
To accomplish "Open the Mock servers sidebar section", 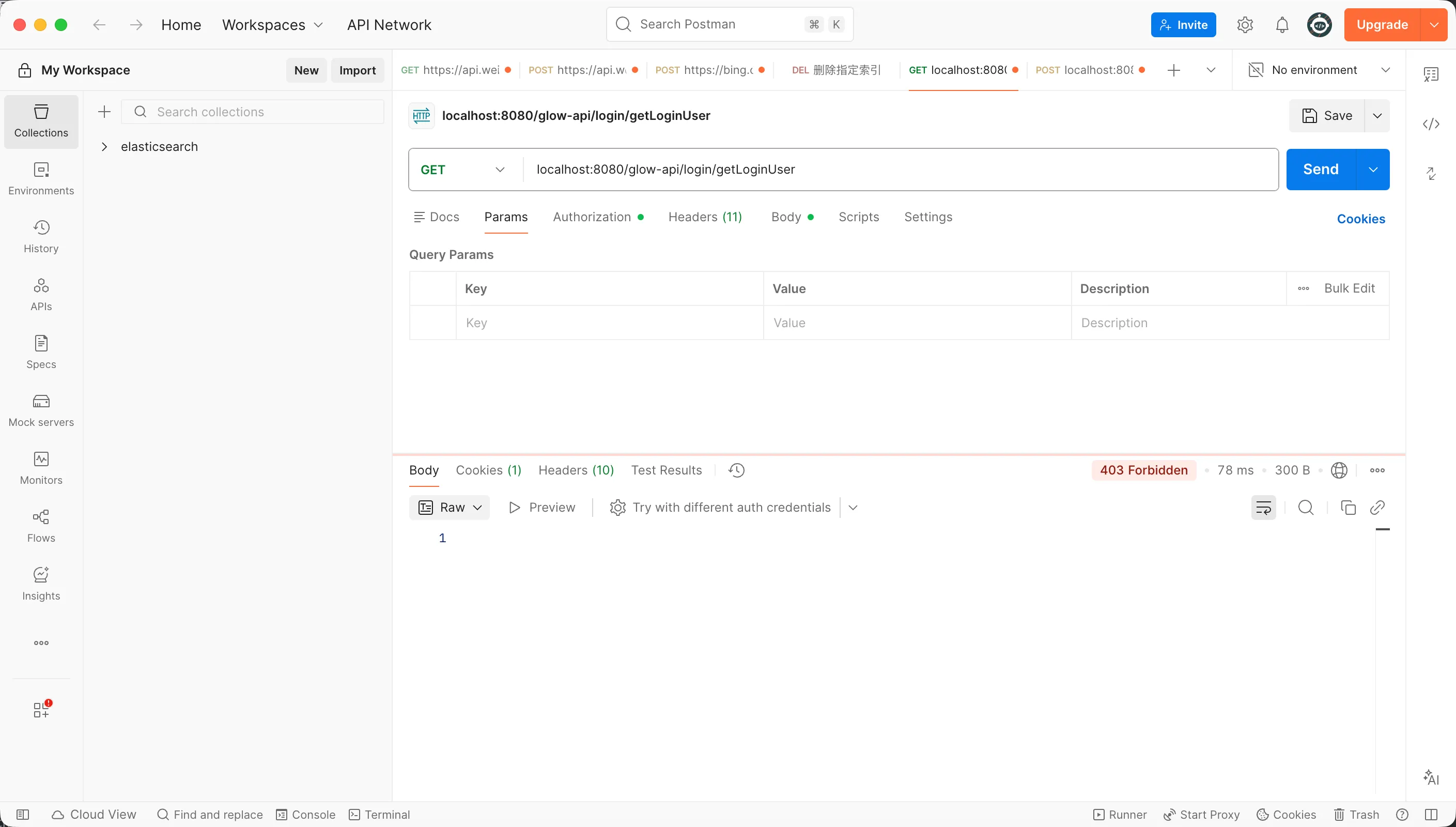I will pos(41,410).
